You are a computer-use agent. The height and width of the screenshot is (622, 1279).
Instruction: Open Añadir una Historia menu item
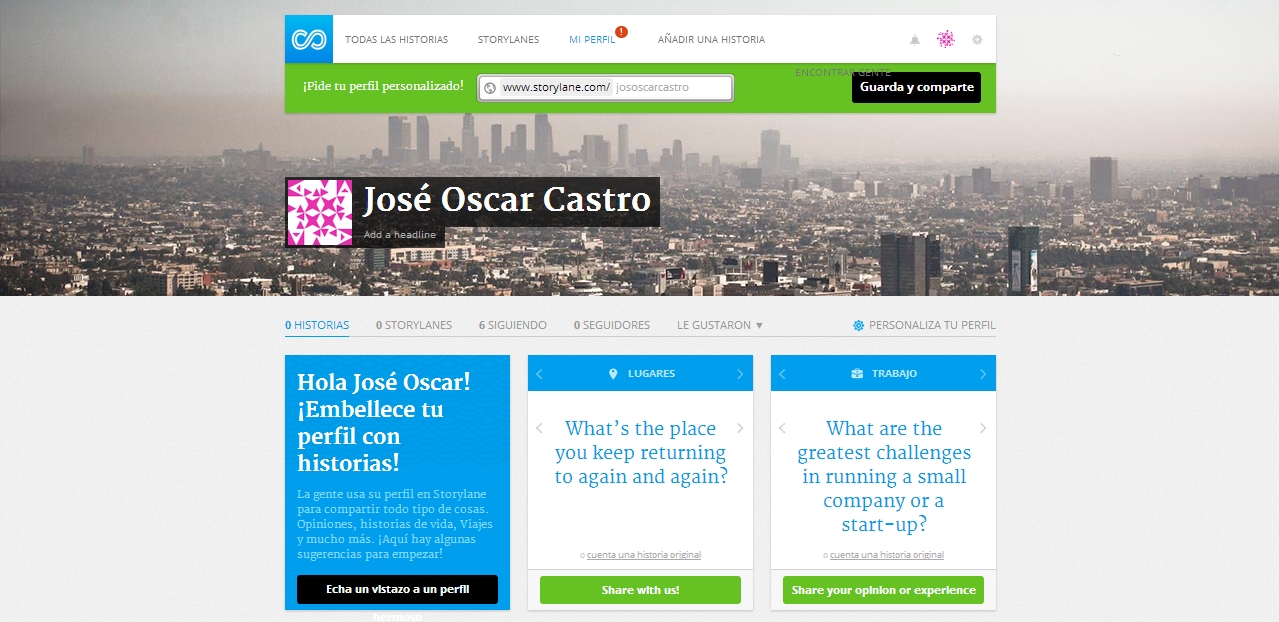pos(711,40)
